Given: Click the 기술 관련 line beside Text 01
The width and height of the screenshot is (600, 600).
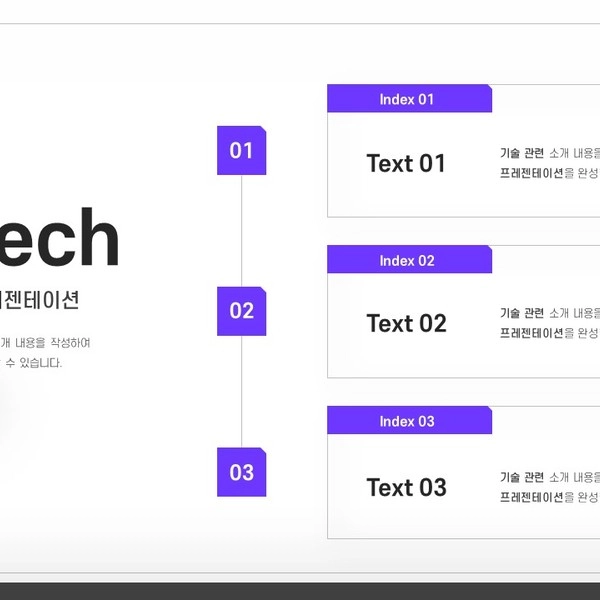Looking at the screenshot, I should click(549, 154).
